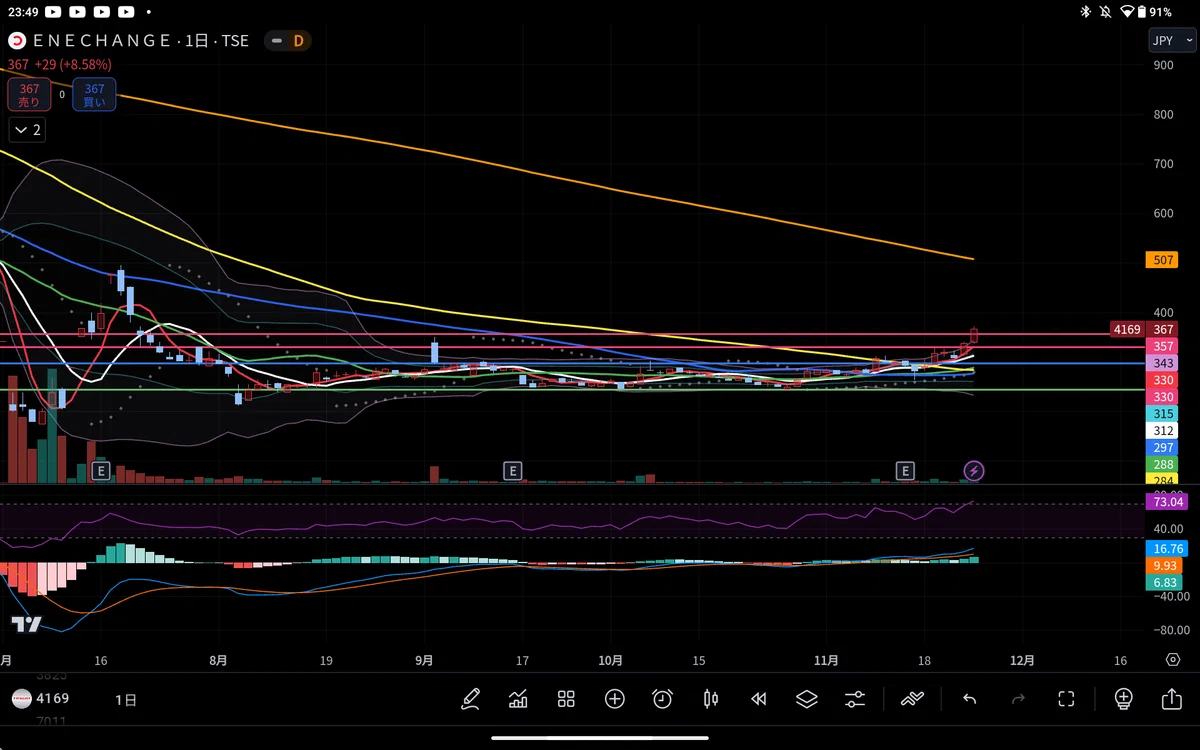Open the JPY currency dropdown
1200x750 pixels.
coord(1171,40)
